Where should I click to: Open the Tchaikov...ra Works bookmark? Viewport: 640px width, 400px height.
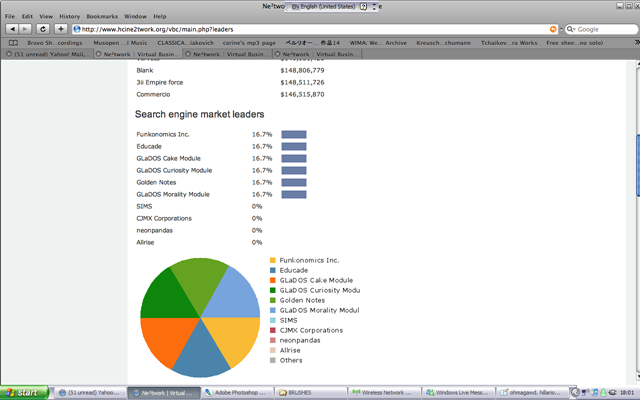[x=509, y=43]
